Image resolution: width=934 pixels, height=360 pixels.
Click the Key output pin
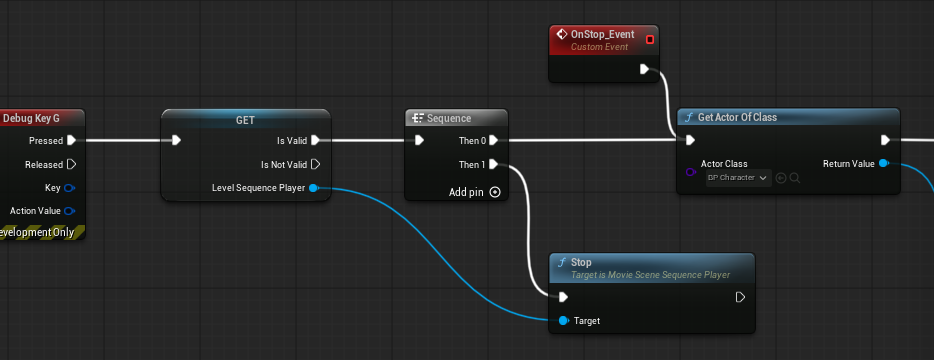click(70, 188)
